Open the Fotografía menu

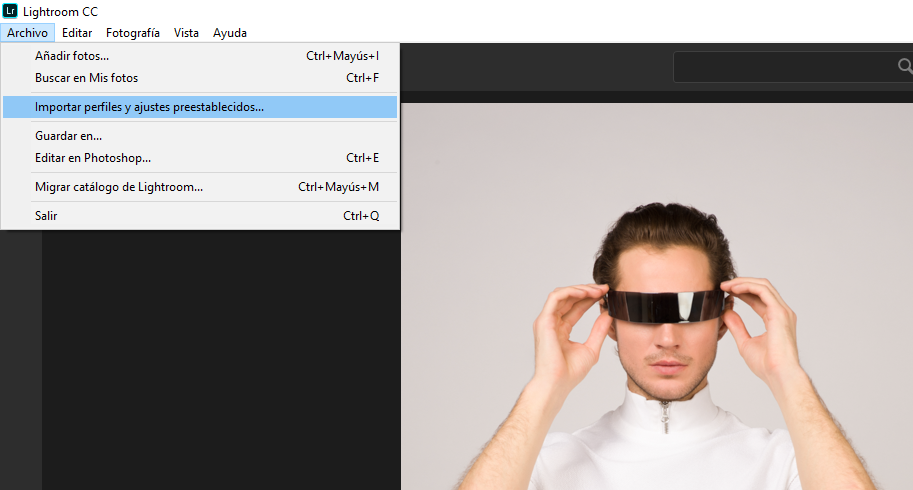pyautogui.click(x=133, y=33)
